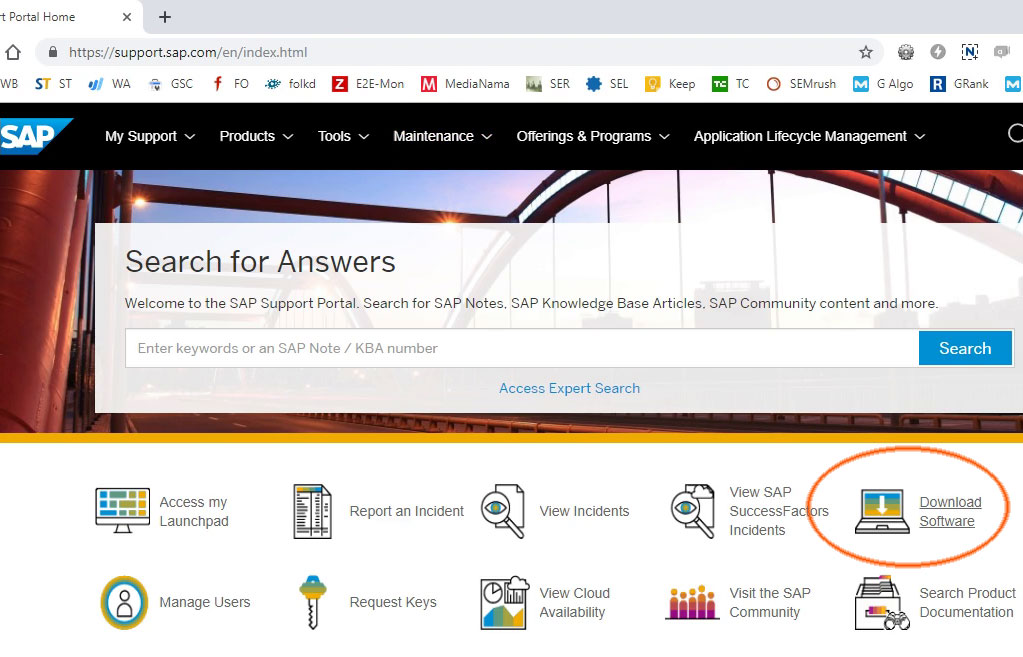Open the folkd bookmark
This screenshot has height=657, width=1023.
pyautogui.click(x=290, y=84)
